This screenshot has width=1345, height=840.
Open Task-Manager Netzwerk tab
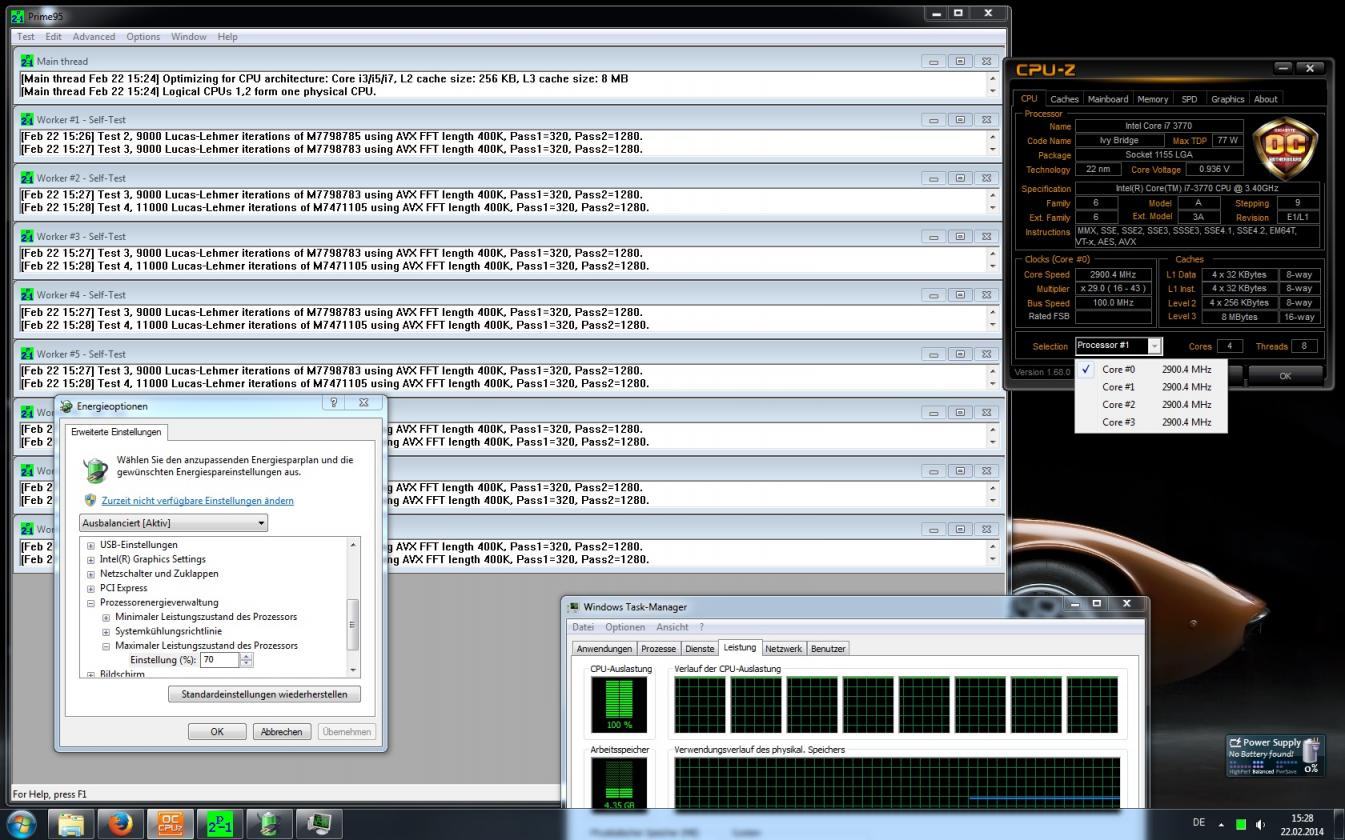[x=783, y=649]
